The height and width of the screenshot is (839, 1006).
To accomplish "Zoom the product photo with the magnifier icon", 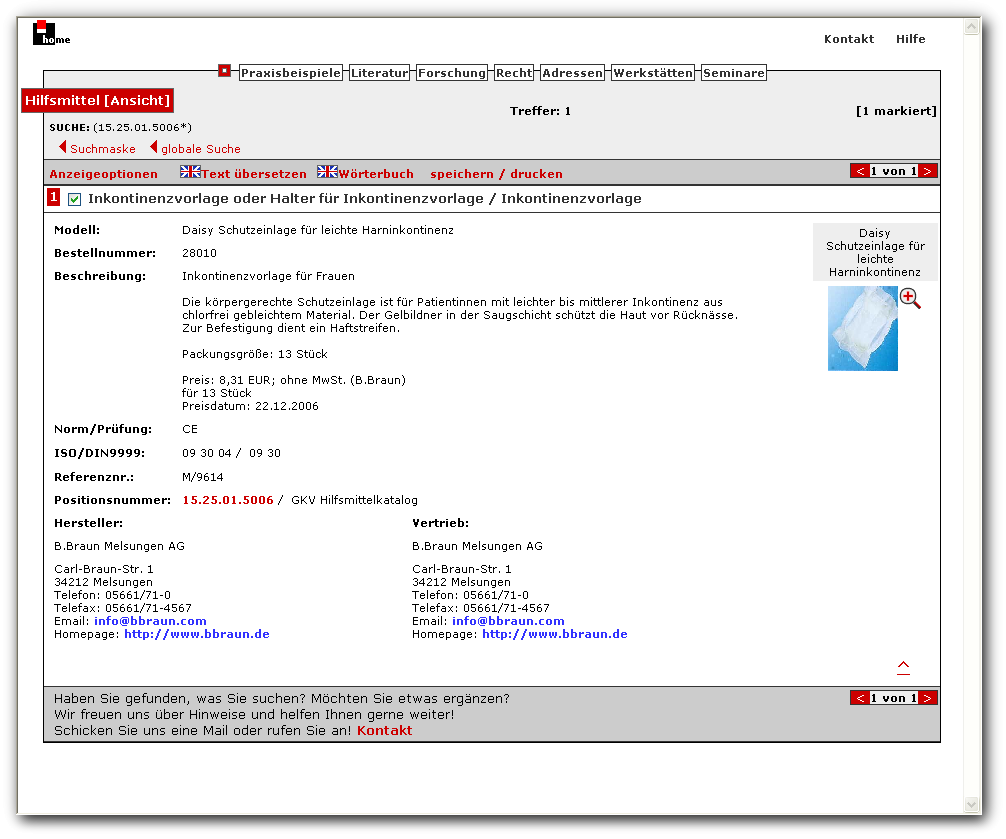I will (909, 298).
